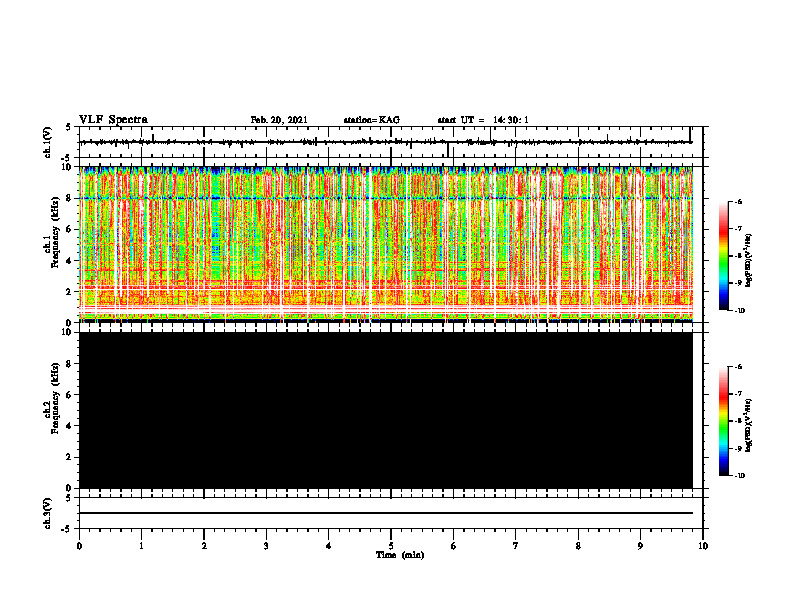Click the ch.3(V) axis label
Image resolution: width=792 pixels, height=612 pixels.
click(48, 514)
